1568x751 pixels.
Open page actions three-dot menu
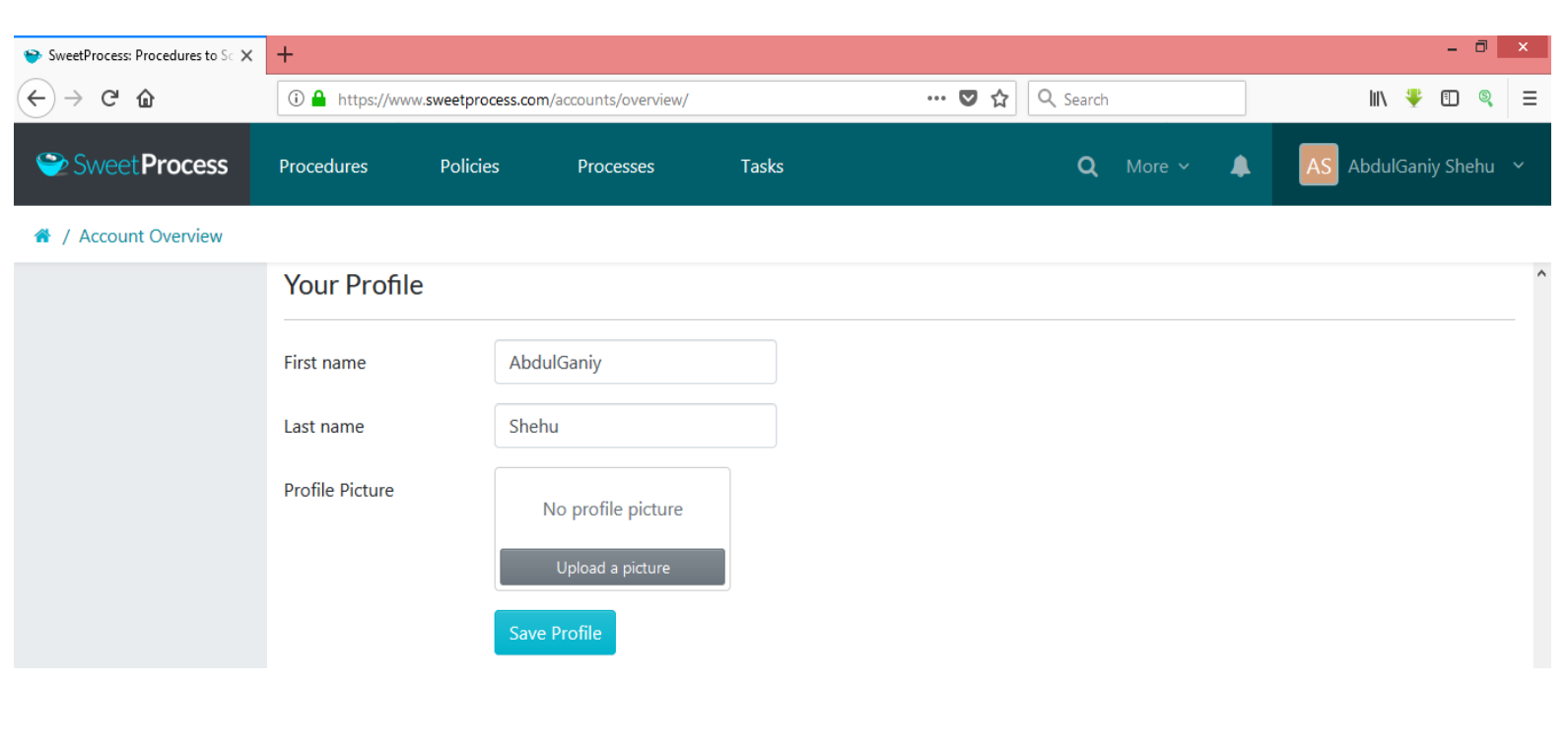[x=936, y=99]
